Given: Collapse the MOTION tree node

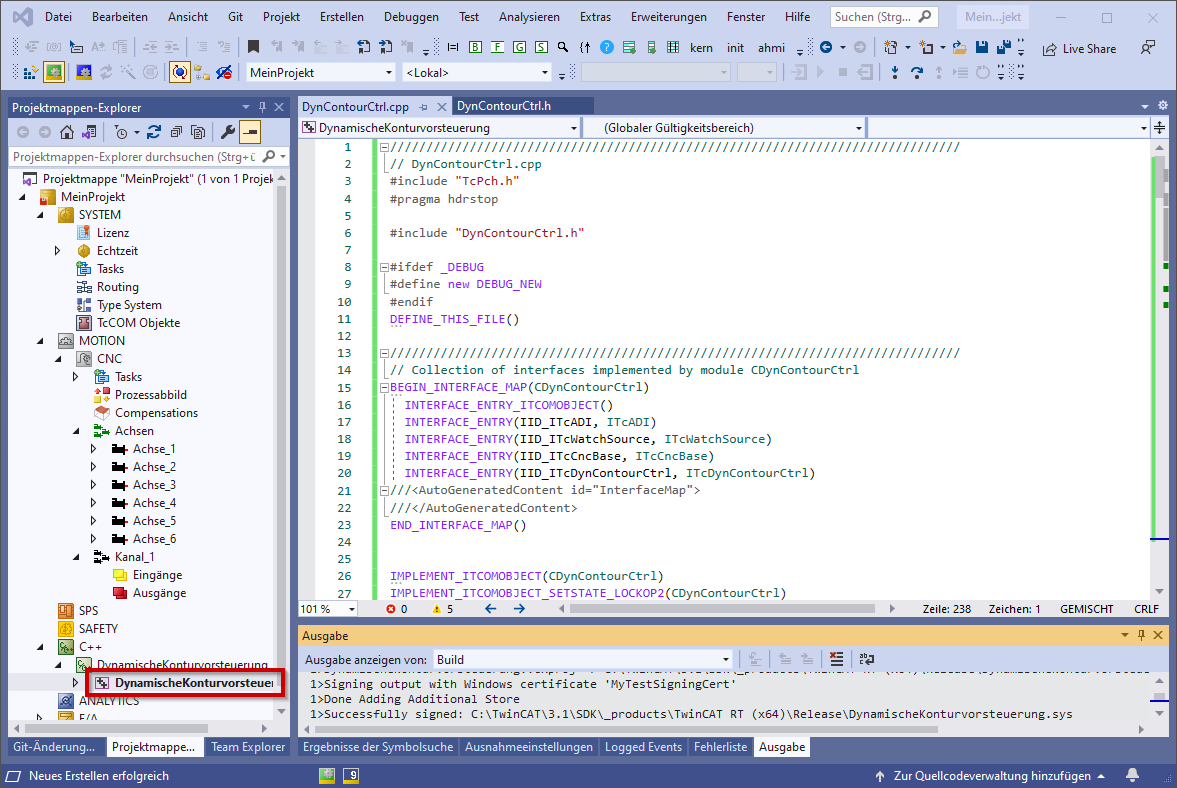Looking at the screenshot, I should pyautogui.click(x=41, y=341).
